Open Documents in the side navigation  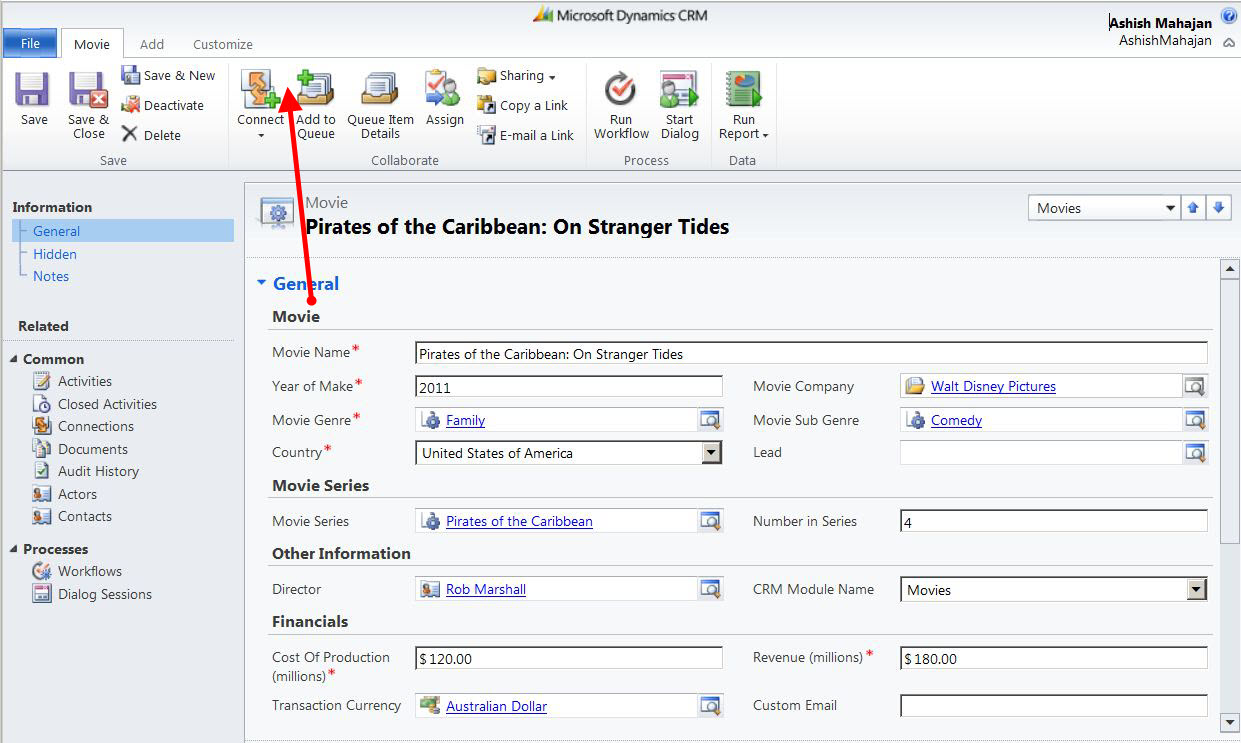(93, 449)
